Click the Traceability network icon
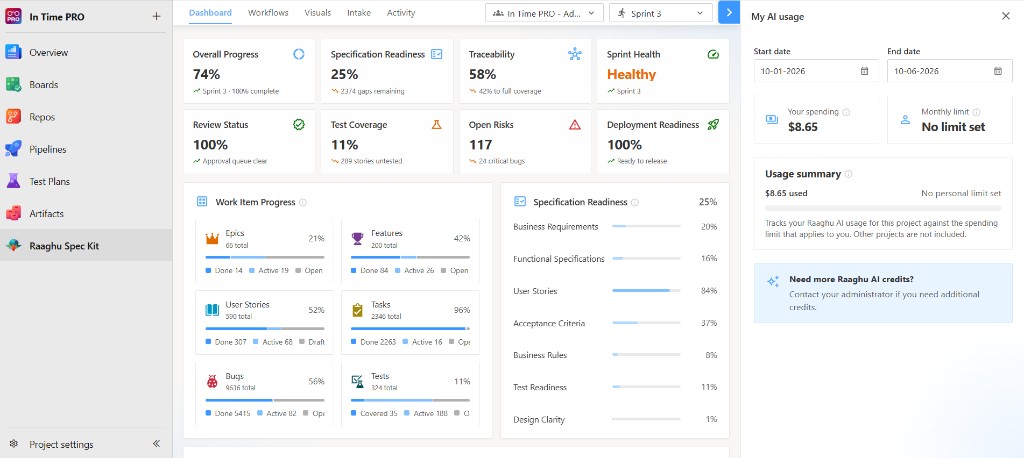 pos(575,54)
